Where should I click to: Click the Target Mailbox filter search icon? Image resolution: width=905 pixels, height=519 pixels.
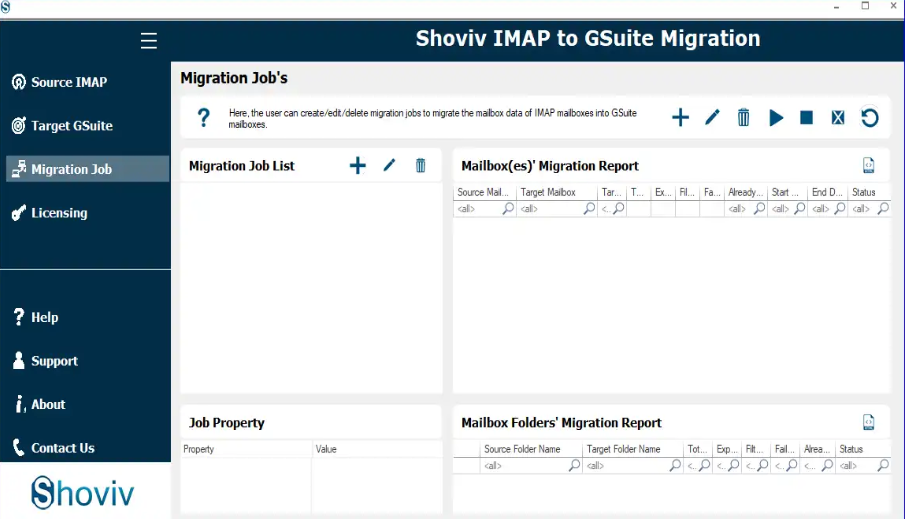click(589, 208)
